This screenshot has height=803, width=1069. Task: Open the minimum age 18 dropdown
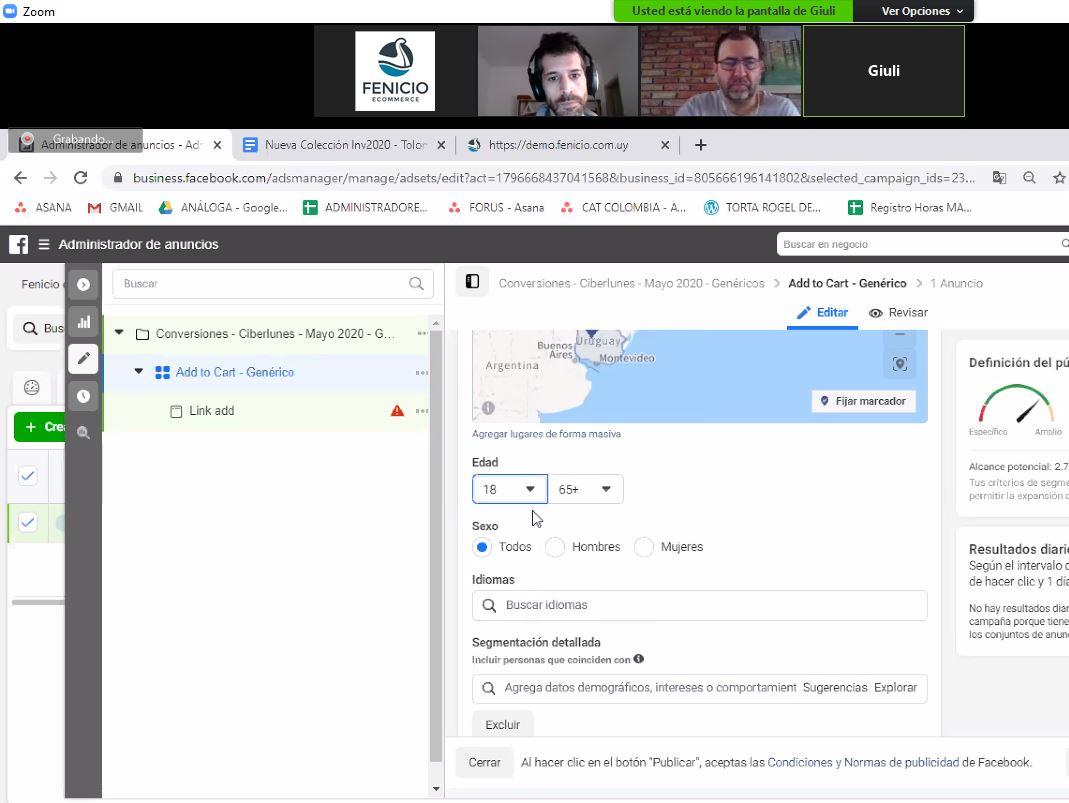click(x=509, y=489)
